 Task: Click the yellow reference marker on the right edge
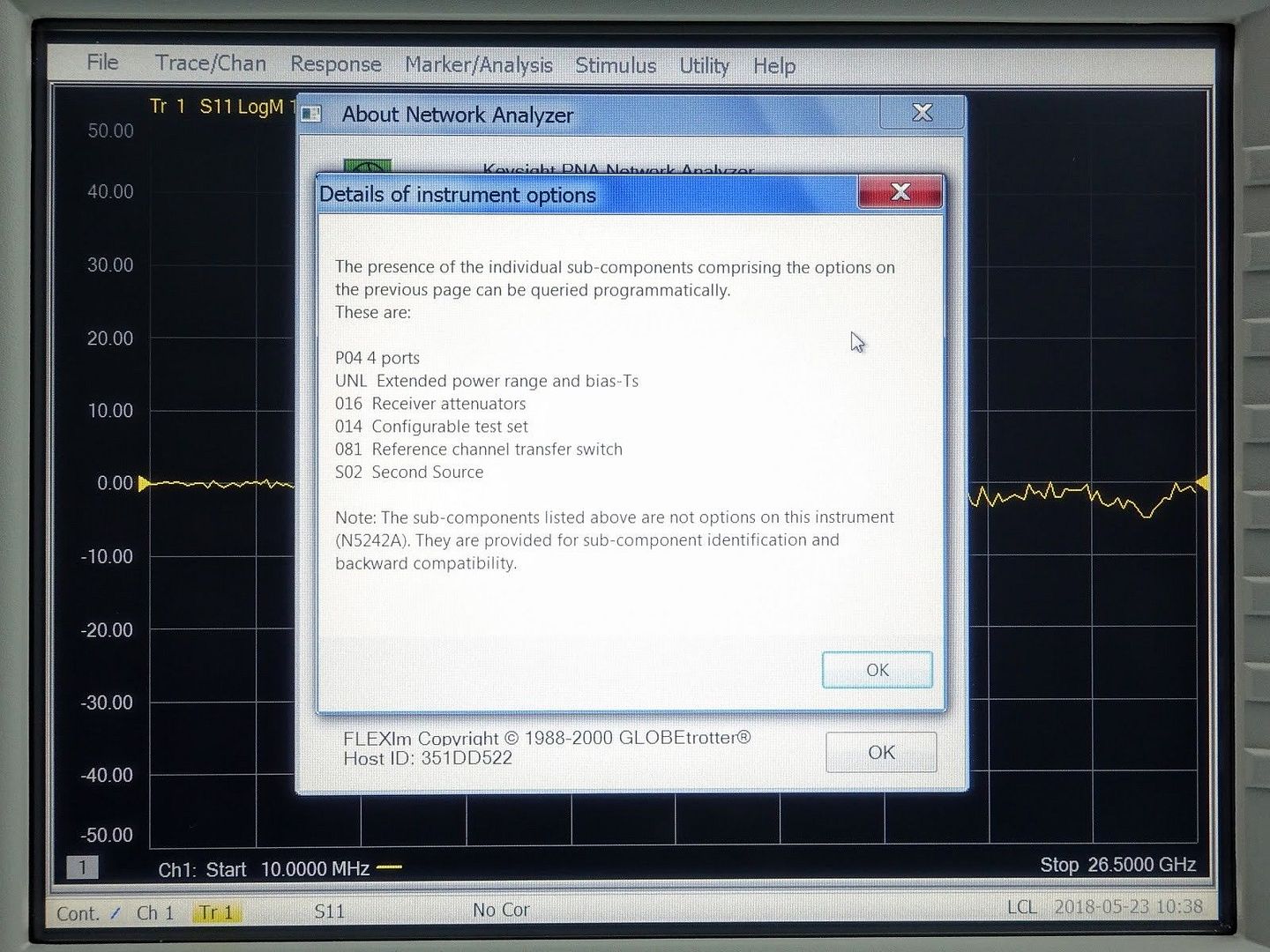point(1201,482)
